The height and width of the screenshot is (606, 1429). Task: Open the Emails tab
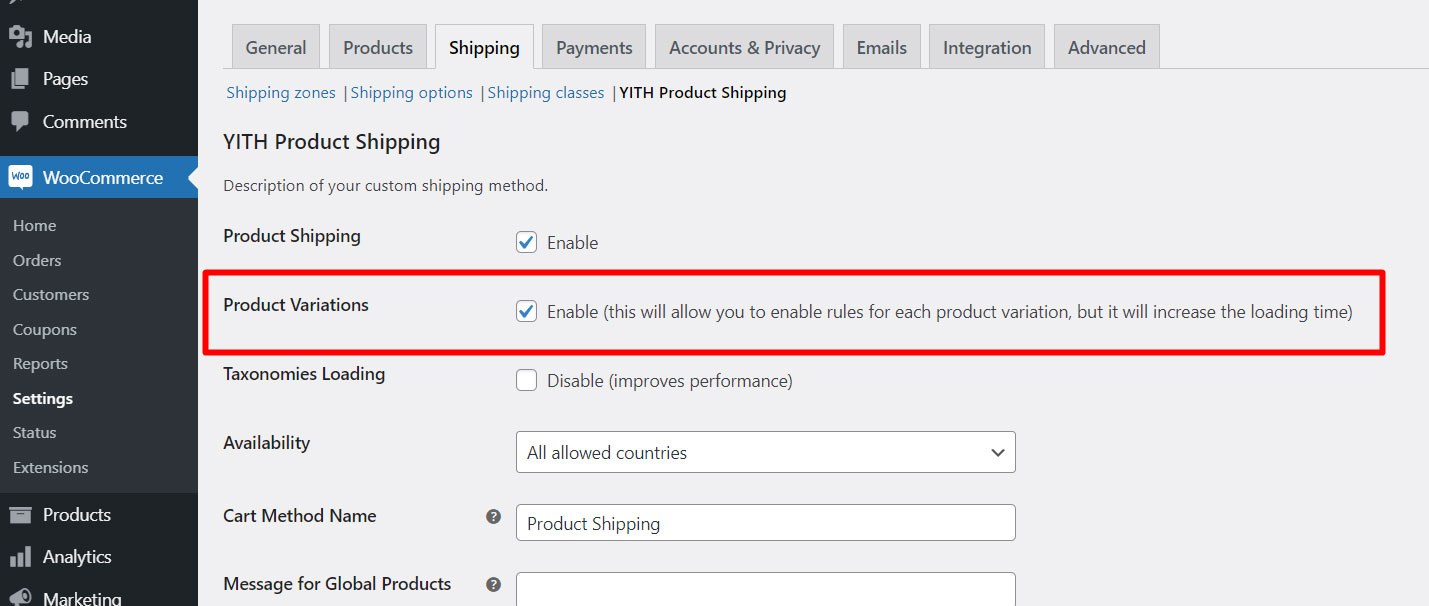click(882, 47)
